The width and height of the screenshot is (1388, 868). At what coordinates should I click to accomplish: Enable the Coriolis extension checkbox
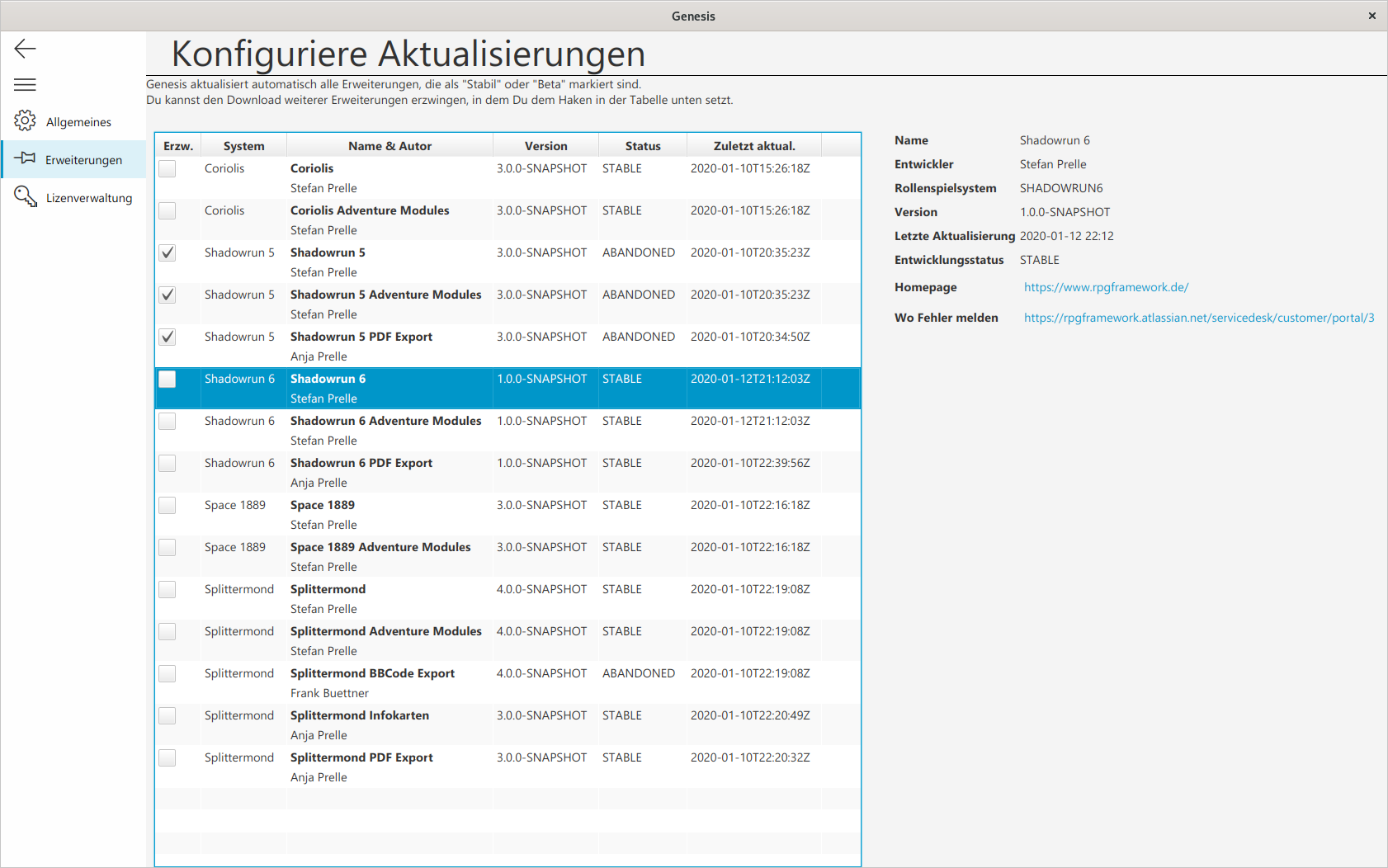coord(168,168)
